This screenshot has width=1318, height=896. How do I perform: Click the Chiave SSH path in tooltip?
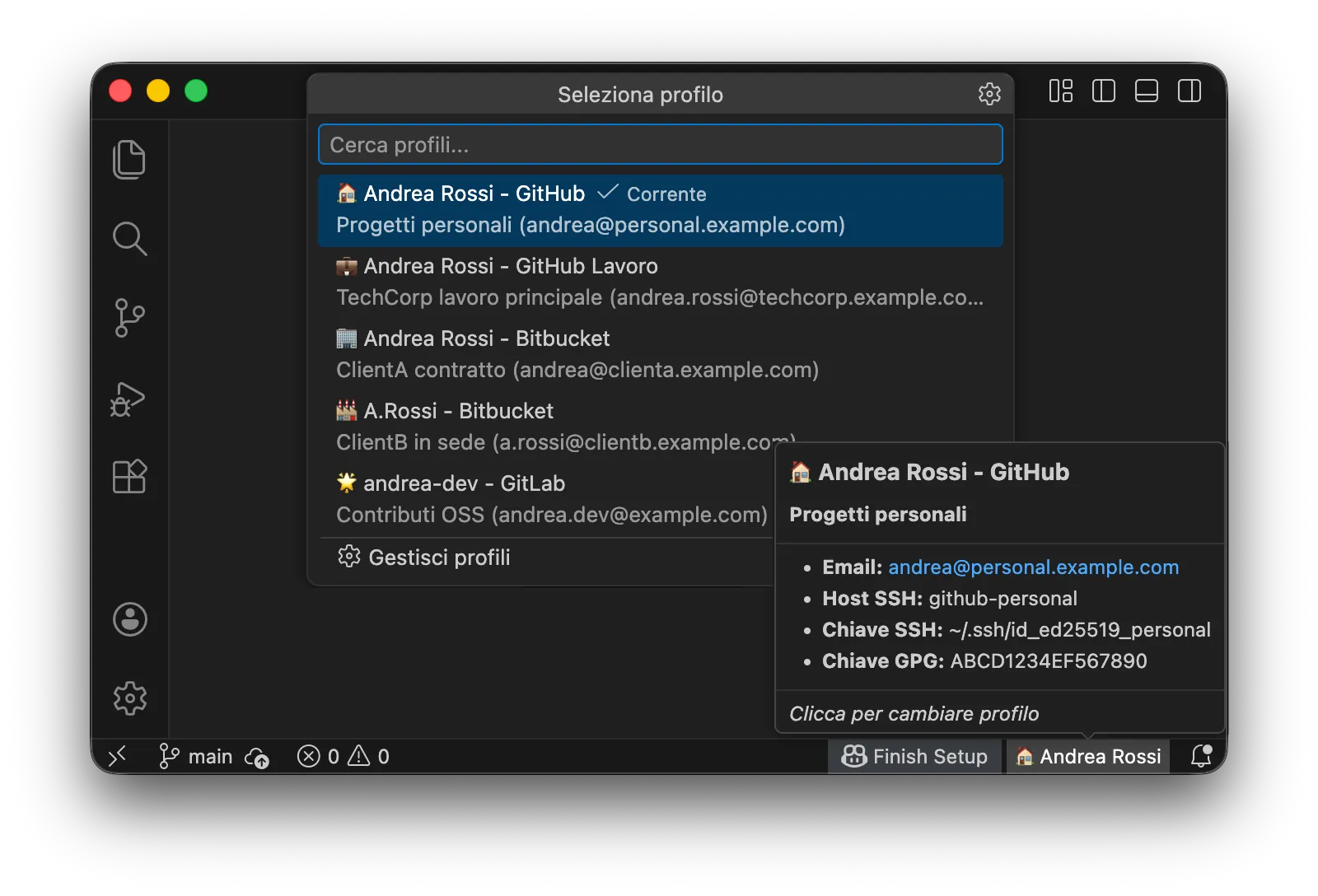pyautogui.click(x=1079, y=630)
